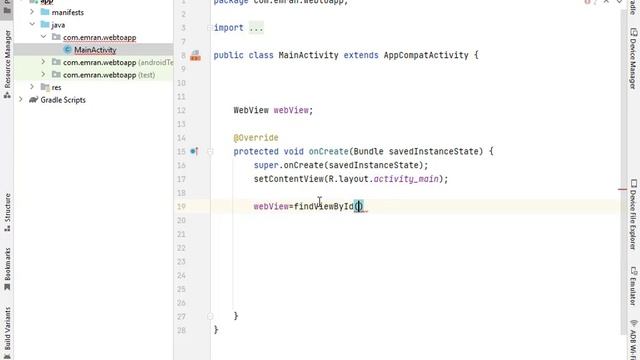
Task: Open the Build Variants tool window
Action: [7, 333]
